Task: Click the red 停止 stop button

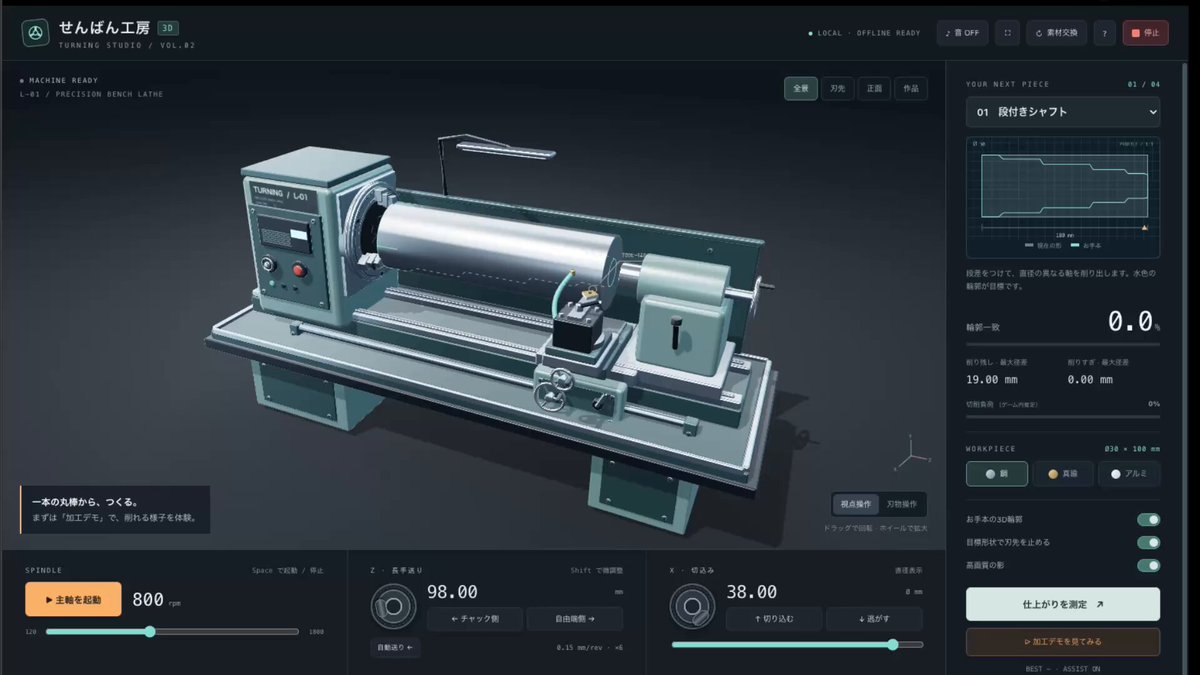Action: point(1145,33)
